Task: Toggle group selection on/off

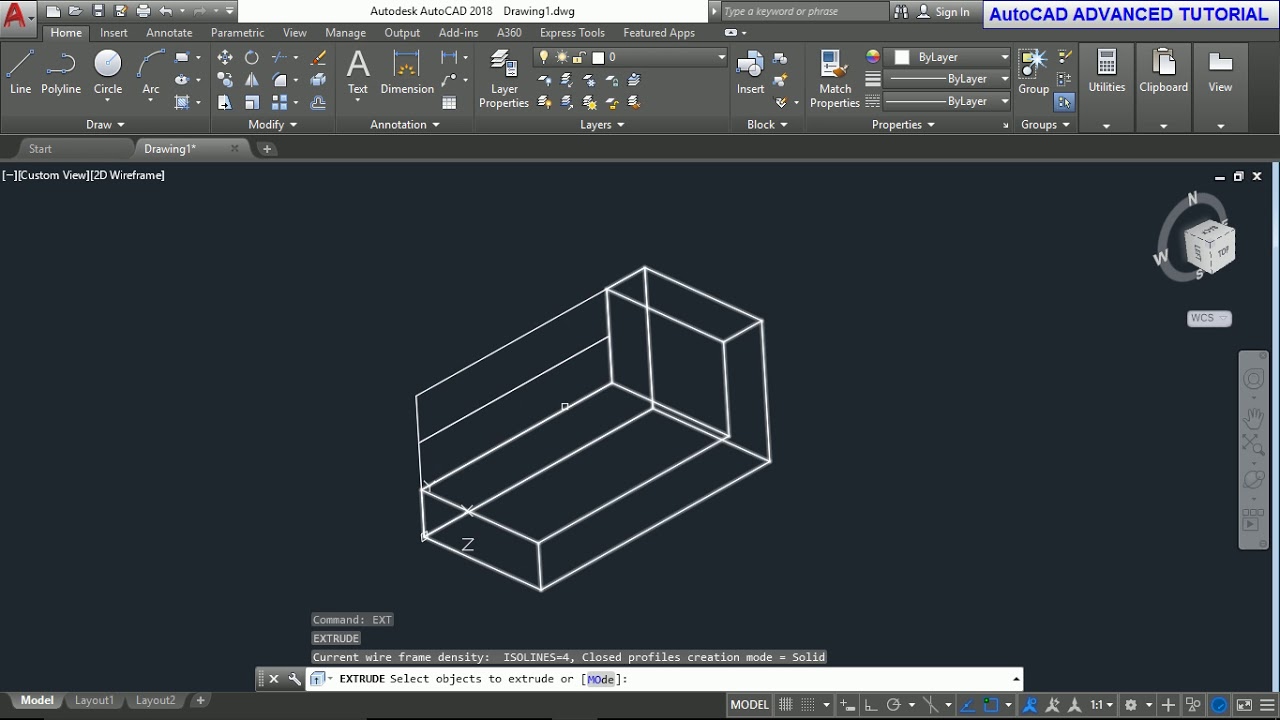Action: pos(1064,102)
